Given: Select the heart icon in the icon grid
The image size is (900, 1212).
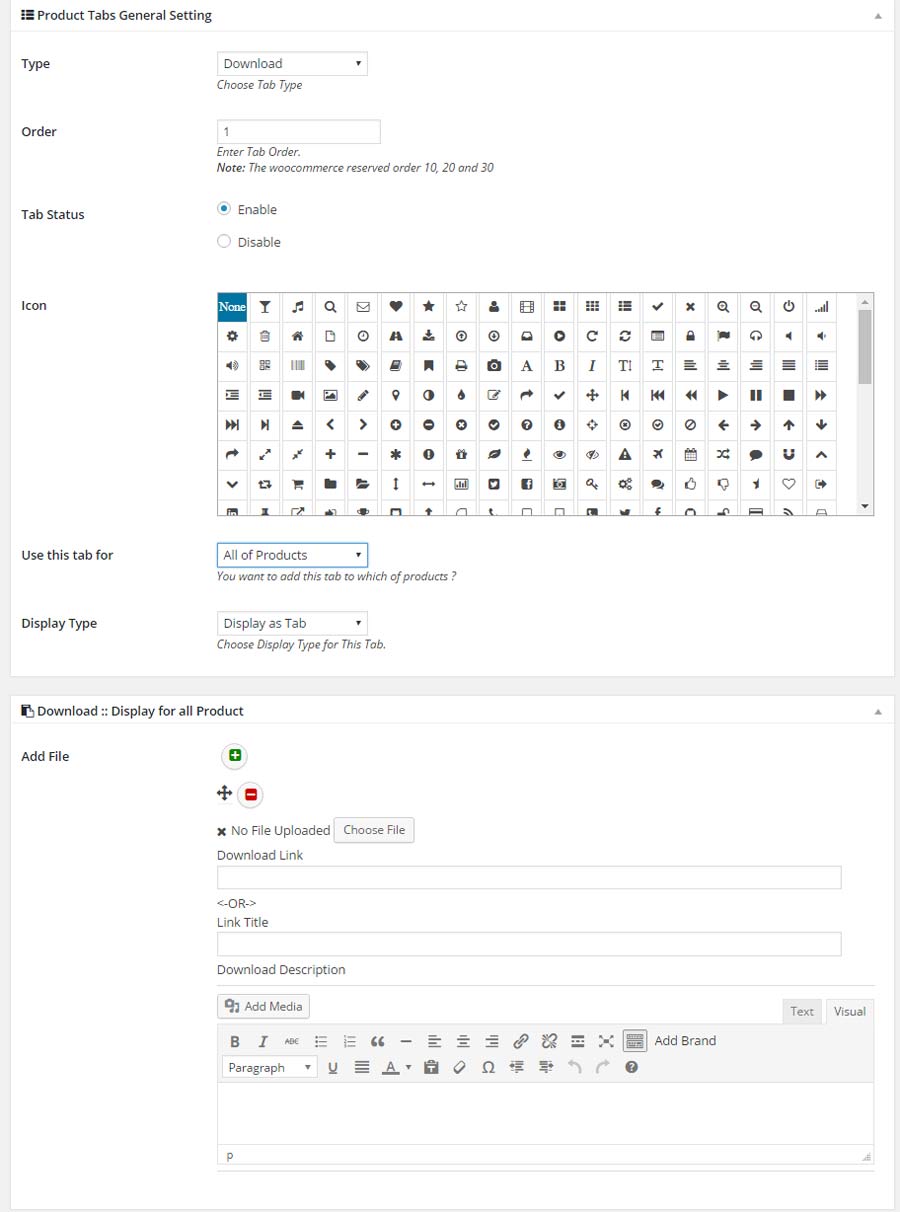Looking at the screenshot, I should click(x=396, y=306).
